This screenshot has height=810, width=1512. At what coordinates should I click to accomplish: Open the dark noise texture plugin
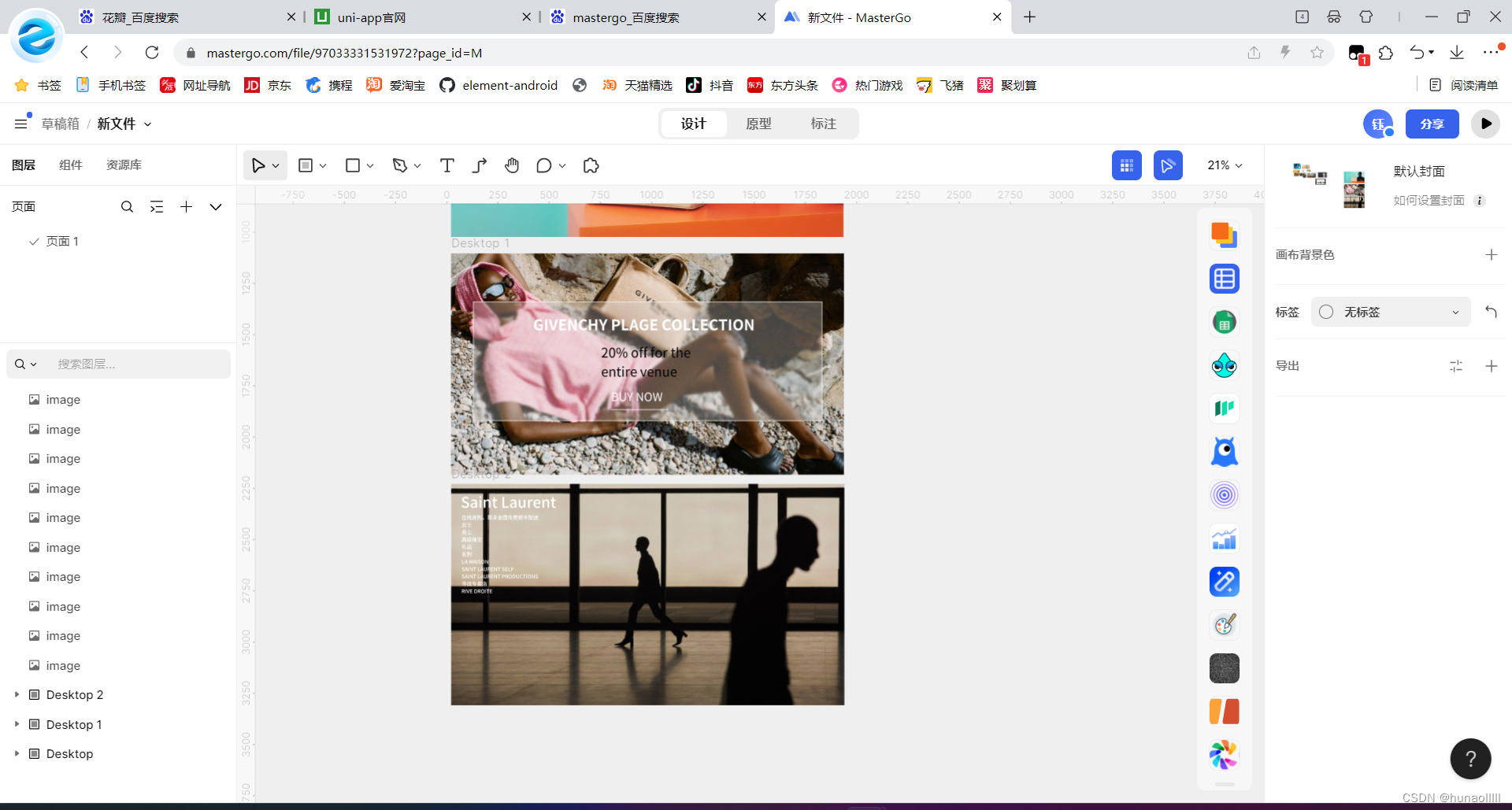click(1225, 668)
